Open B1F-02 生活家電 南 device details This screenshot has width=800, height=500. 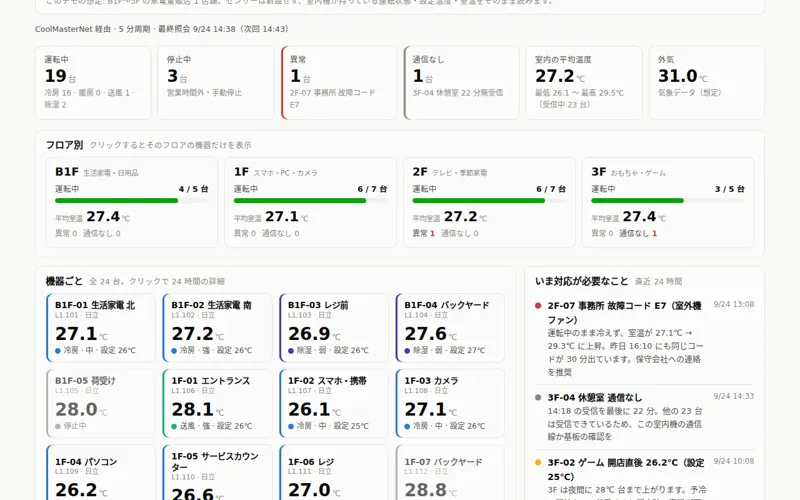click(x=217, y=328)
